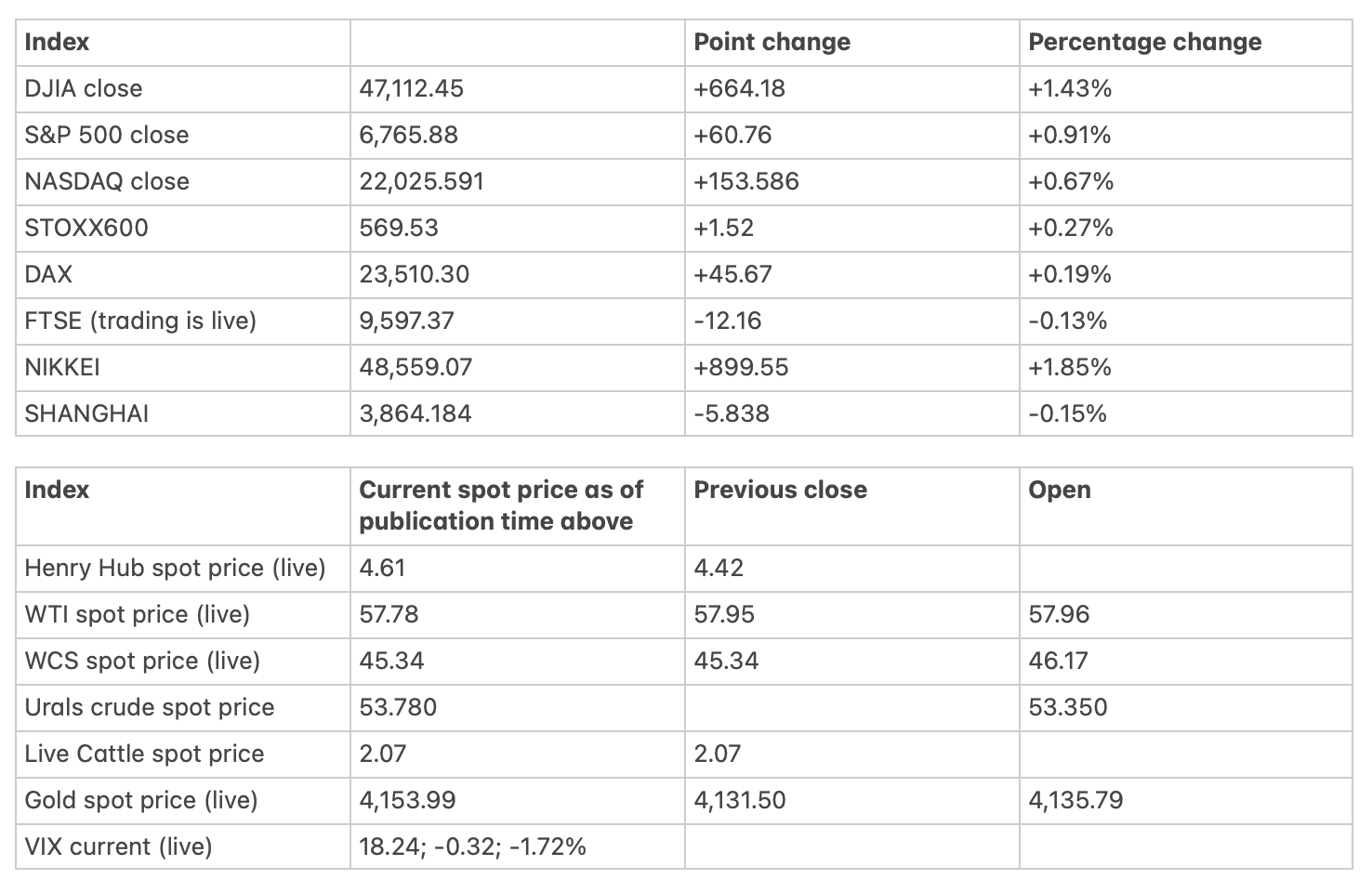Select the Henry Hub spot price 4.61

(382, 568)
